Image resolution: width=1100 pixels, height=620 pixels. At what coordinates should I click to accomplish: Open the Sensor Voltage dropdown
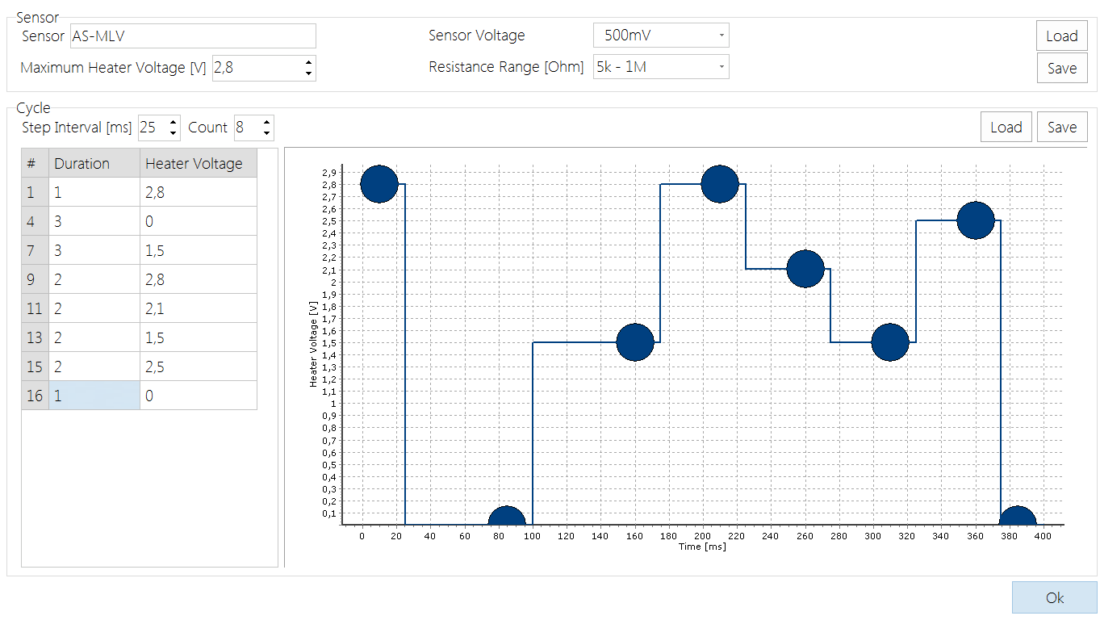[x=661, y=36]
